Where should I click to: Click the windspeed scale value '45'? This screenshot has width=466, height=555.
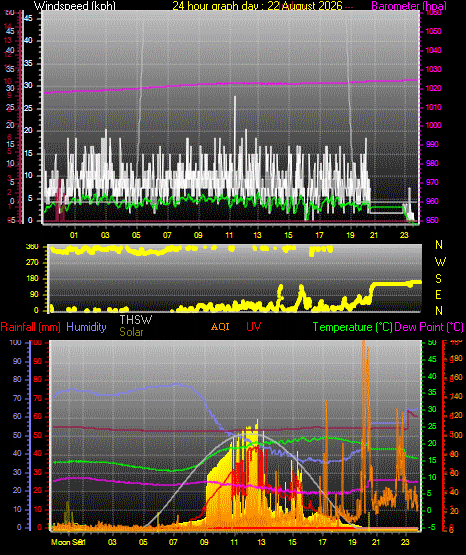pyautogui.click(x=28, y=18)
